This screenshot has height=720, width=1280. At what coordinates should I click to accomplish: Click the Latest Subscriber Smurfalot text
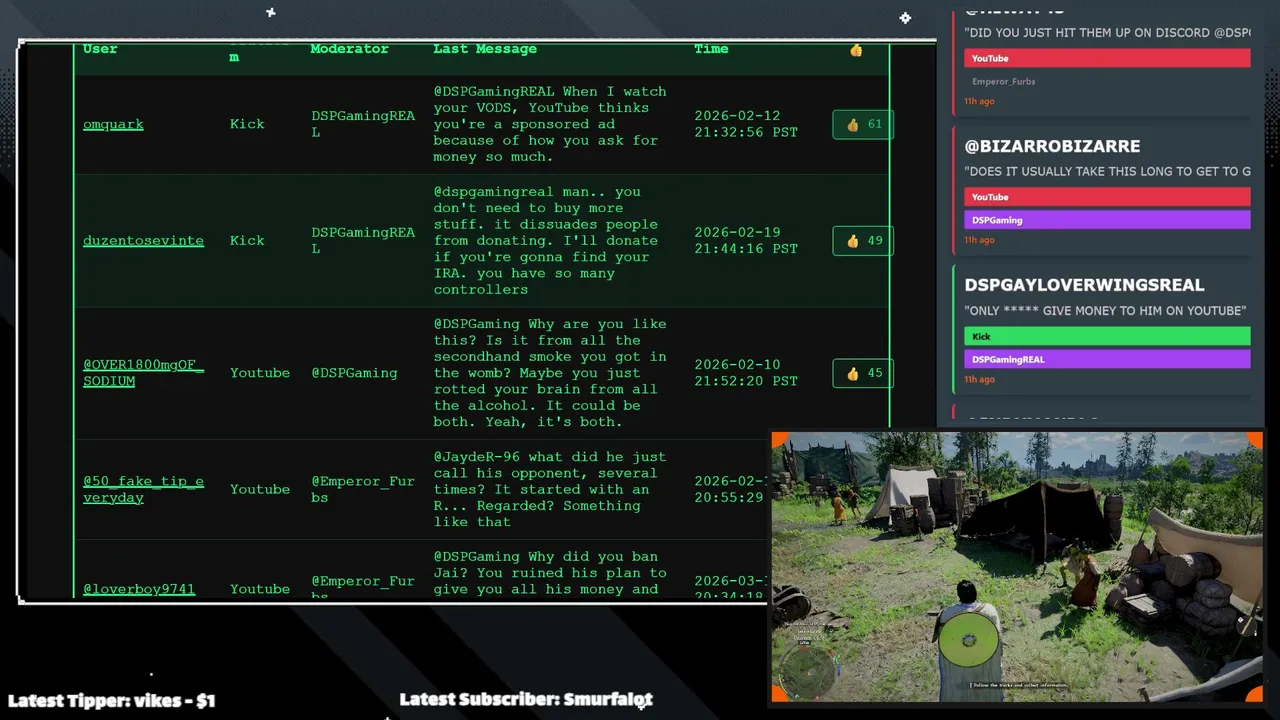[526, 700]
